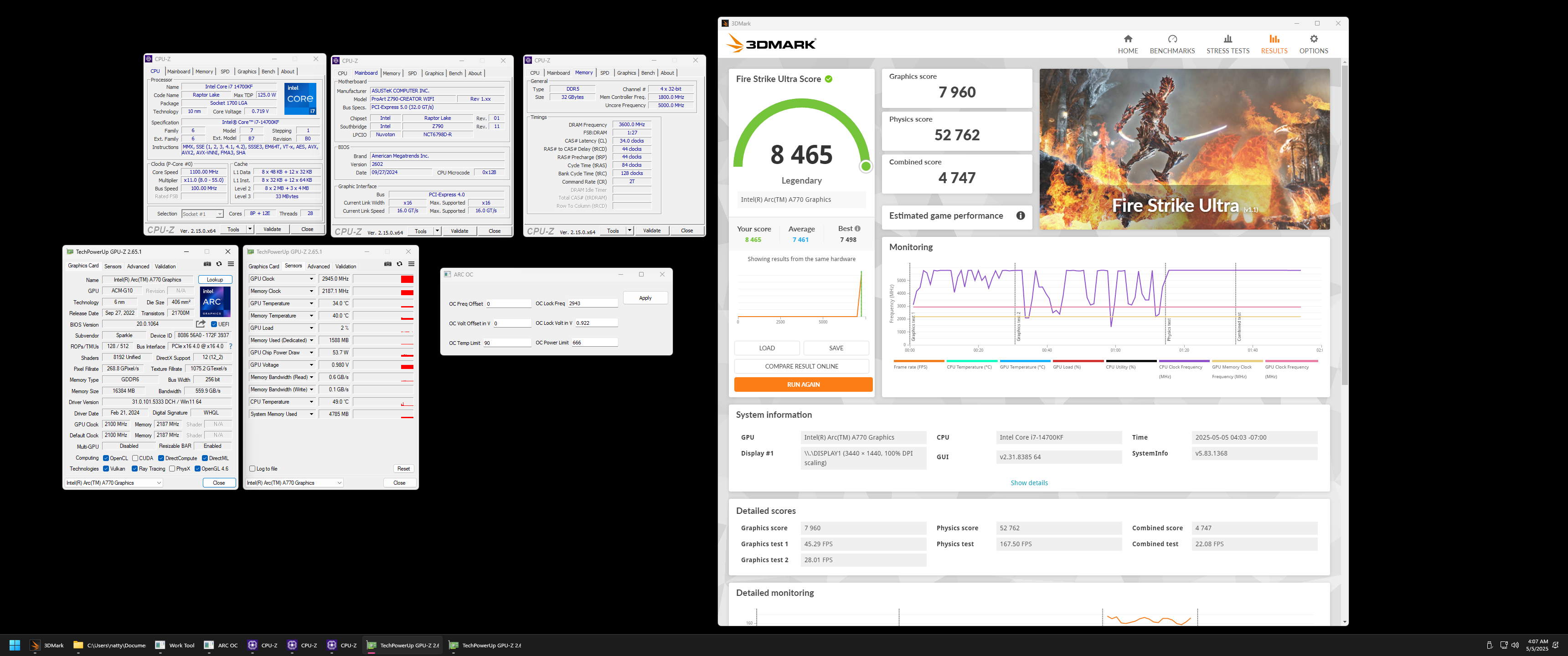Open the HOME page in 3DMark

point(1127,45)
